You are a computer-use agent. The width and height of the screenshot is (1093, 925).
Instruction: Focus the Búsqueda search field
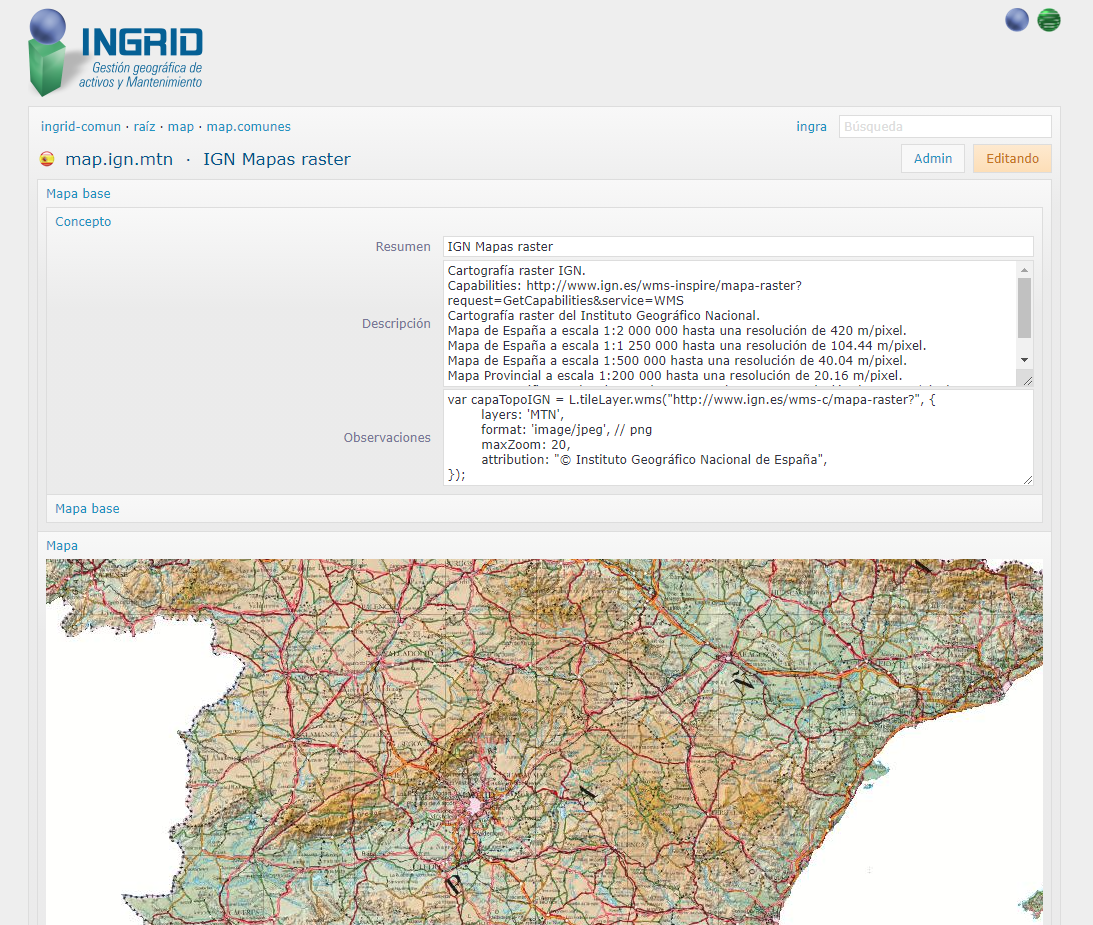(945, 127)
